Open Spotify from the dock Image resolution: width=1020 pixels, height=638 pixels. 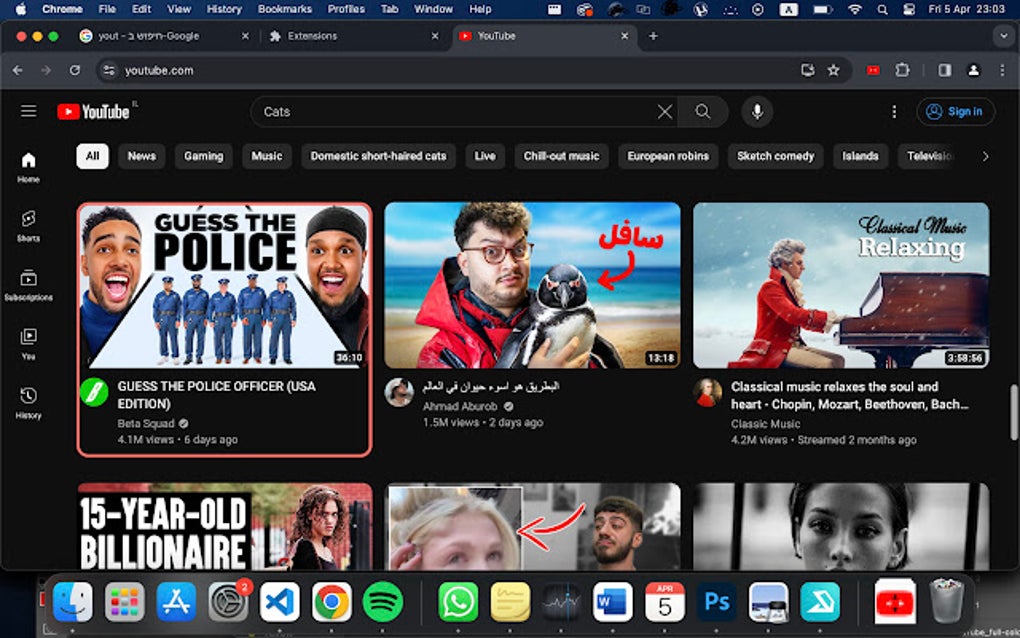(382, 602)
